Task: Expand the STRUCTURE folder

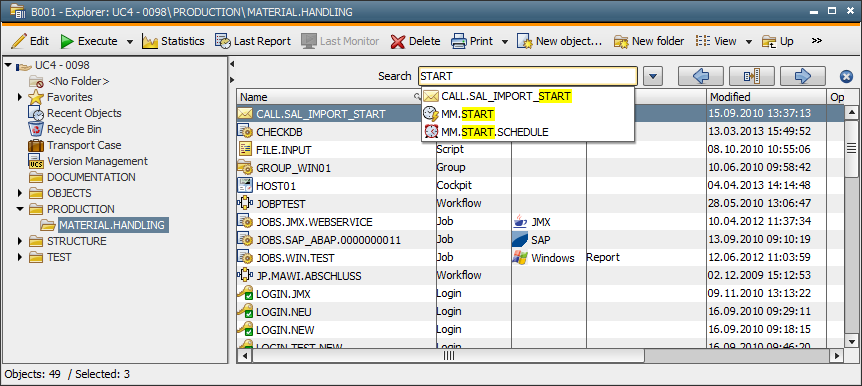Action: 20,241
